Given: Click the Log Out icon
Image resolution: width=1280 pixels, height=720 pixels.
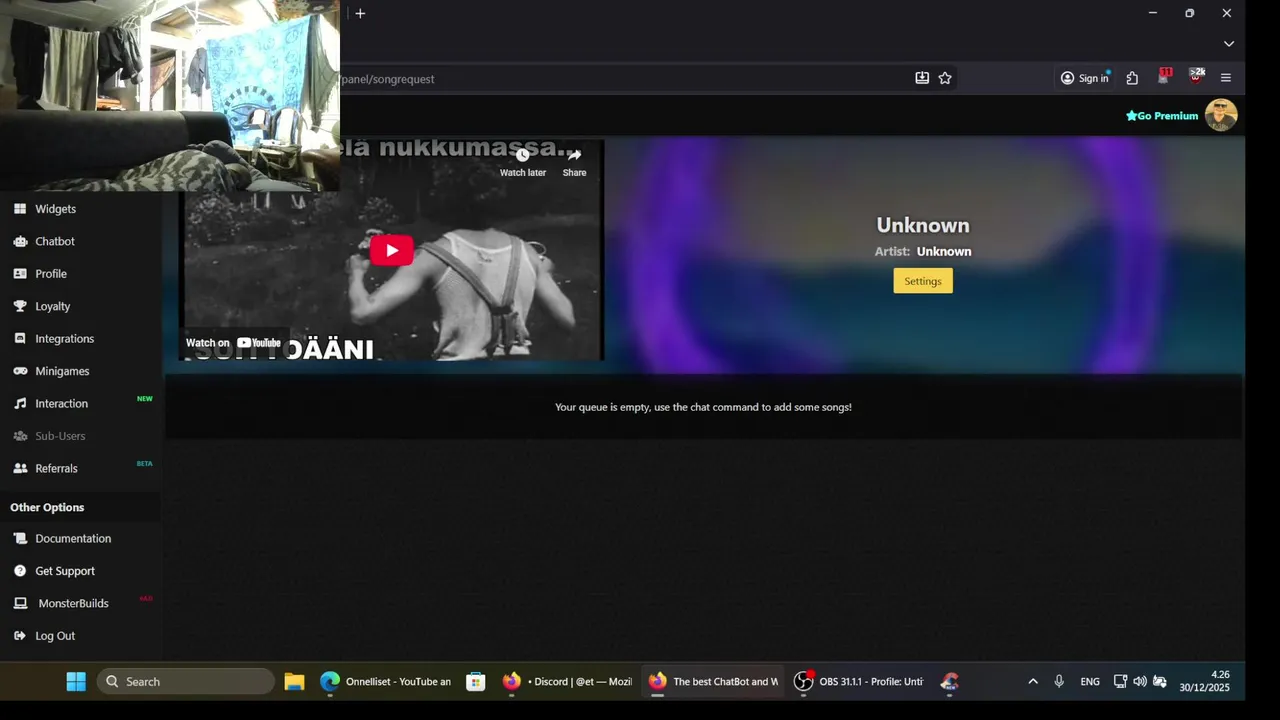Looking at the screenshot, I should (20, 636).
